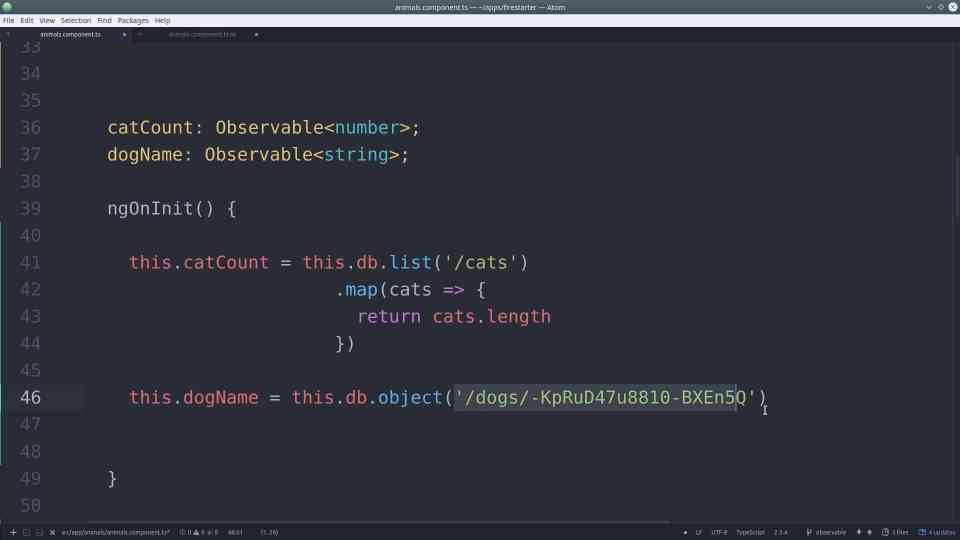This screenshot has width=960, height=540.
Task: Click the 'number' type on line 36
Action: coord(367,127)
